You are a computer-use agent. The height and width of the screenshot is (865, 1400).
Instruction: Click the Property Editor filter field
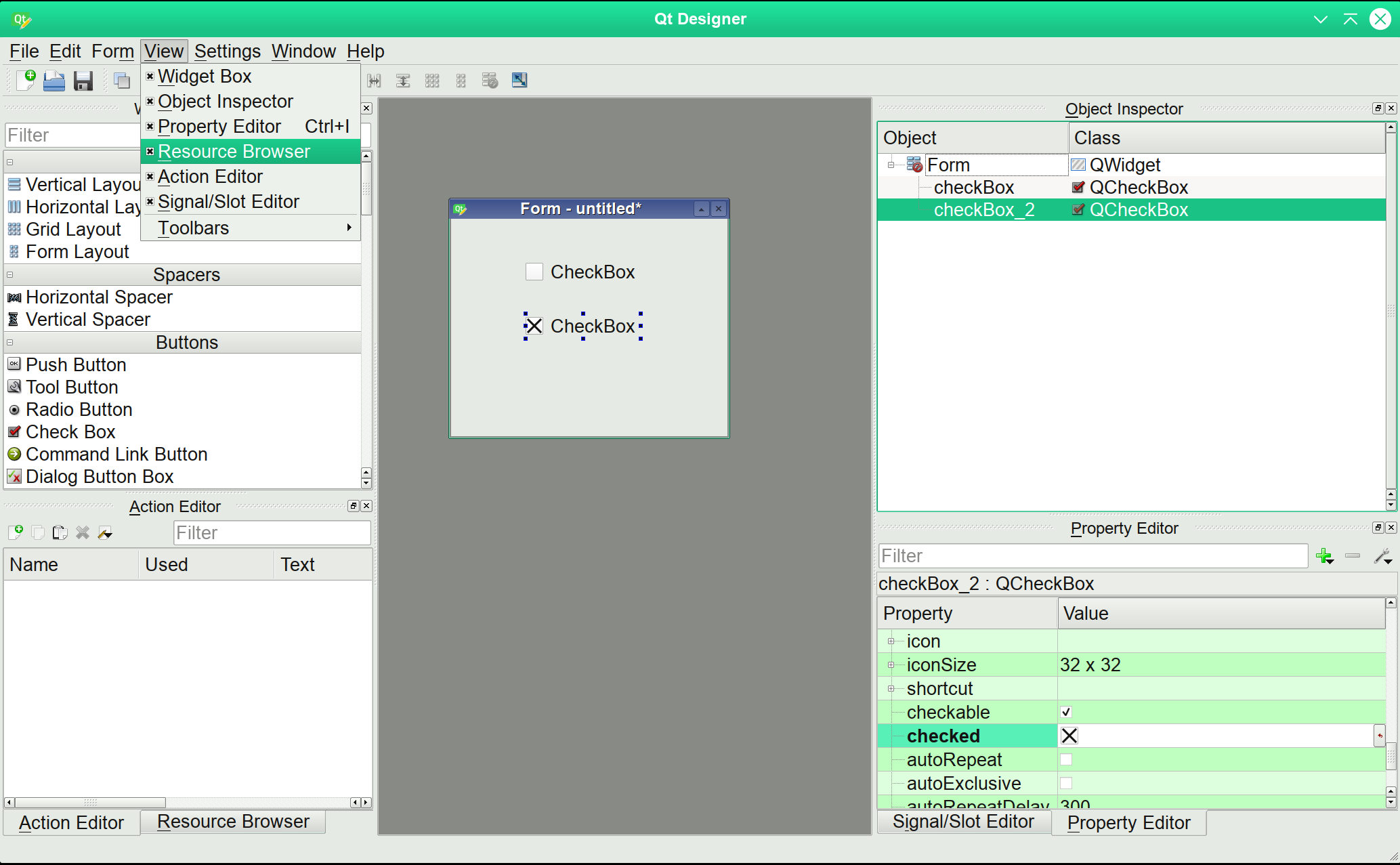pos(1092,556)
